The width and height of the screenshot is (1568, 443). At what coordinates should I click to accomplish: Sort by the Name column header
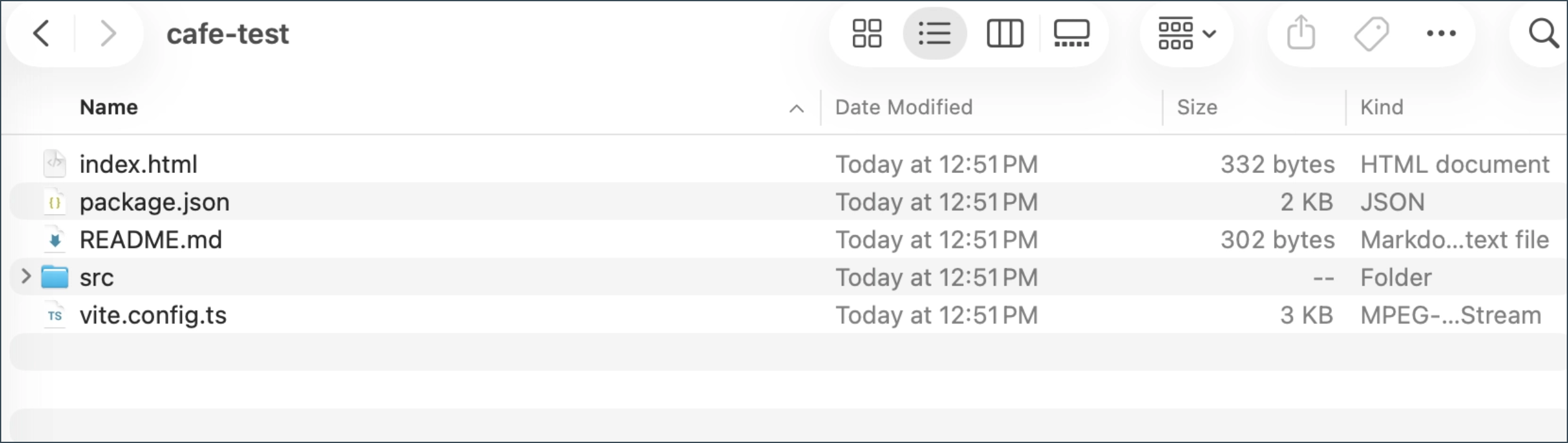[109, 108]
